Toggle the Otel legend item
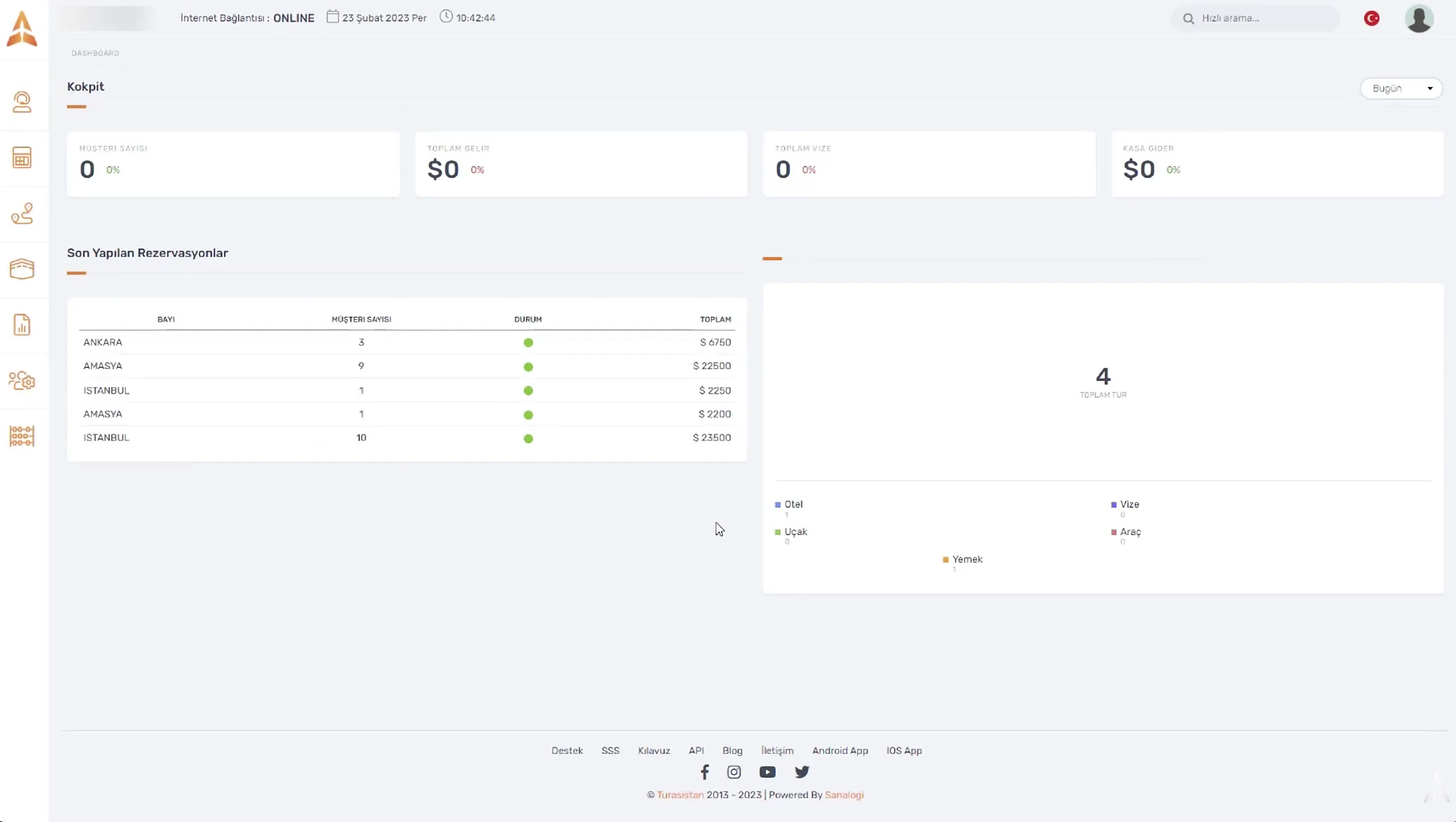 coord(789,504)
